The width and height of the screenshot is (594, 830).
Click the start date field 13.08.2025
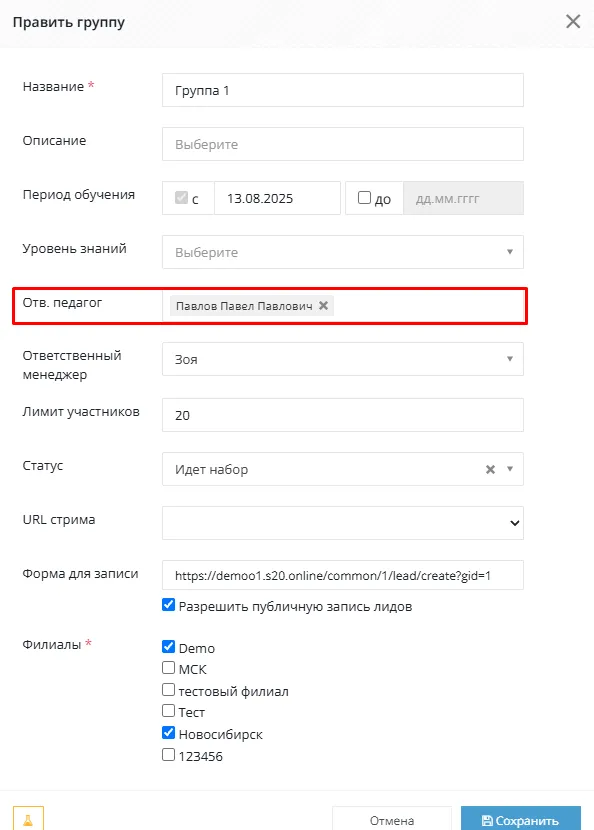pyautogui.click(x=277, y=198)
